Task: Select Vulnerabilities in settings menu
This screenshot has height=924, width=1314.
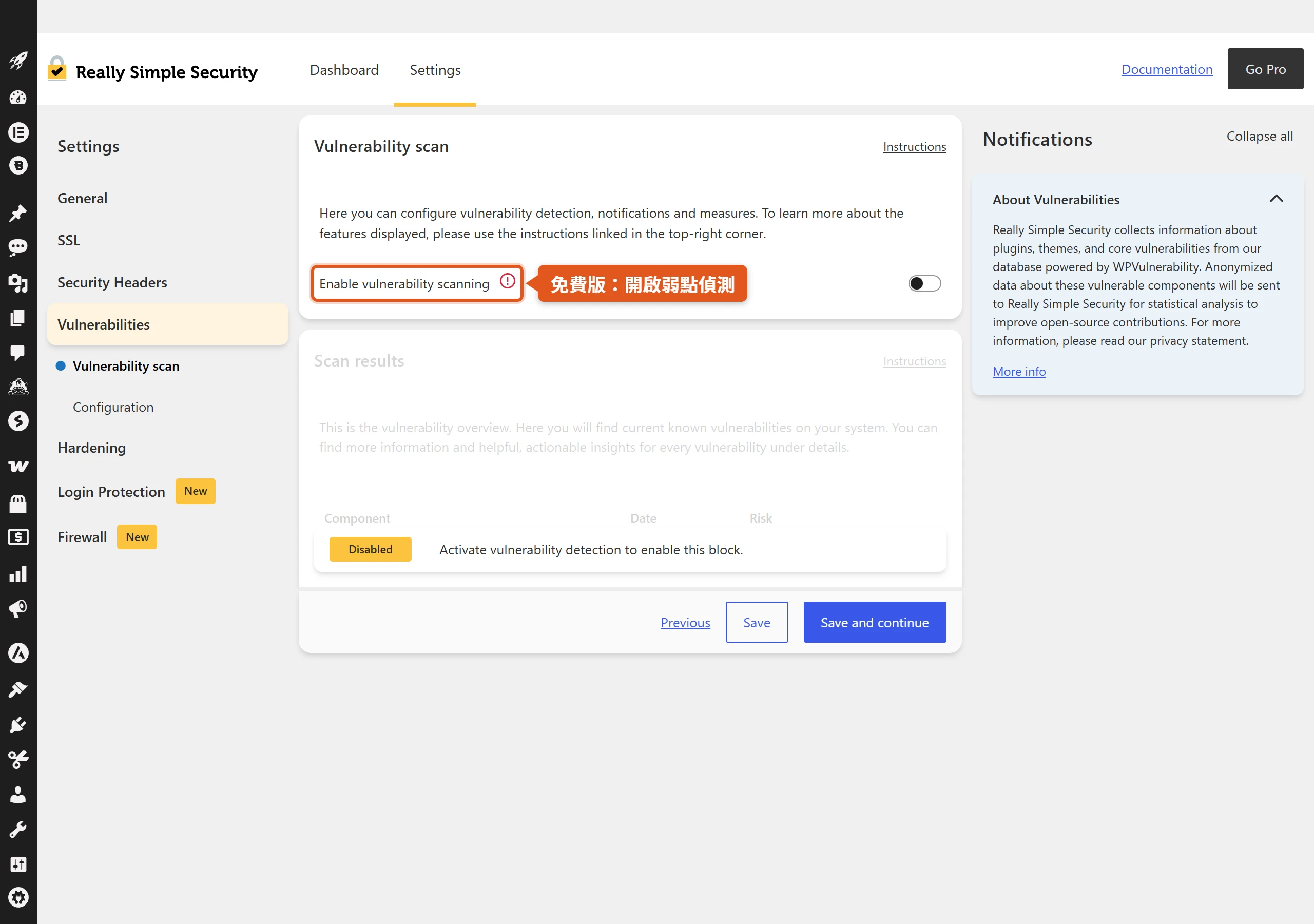Action: click(167, 324)
